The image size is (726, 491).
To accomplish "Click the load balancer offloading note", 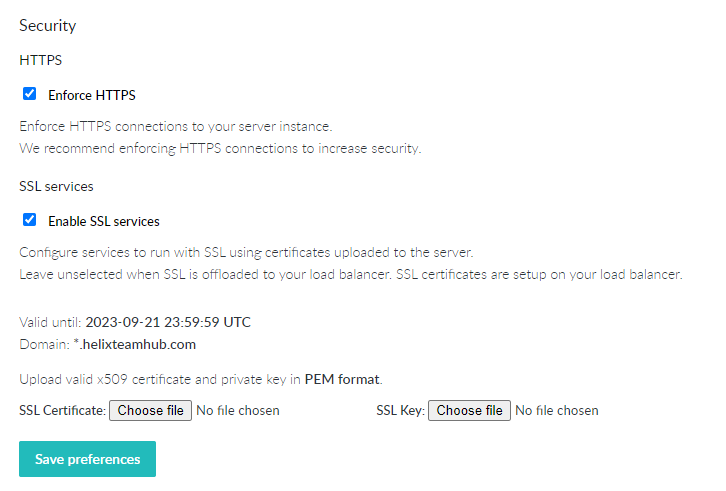I will click(350, 274).
